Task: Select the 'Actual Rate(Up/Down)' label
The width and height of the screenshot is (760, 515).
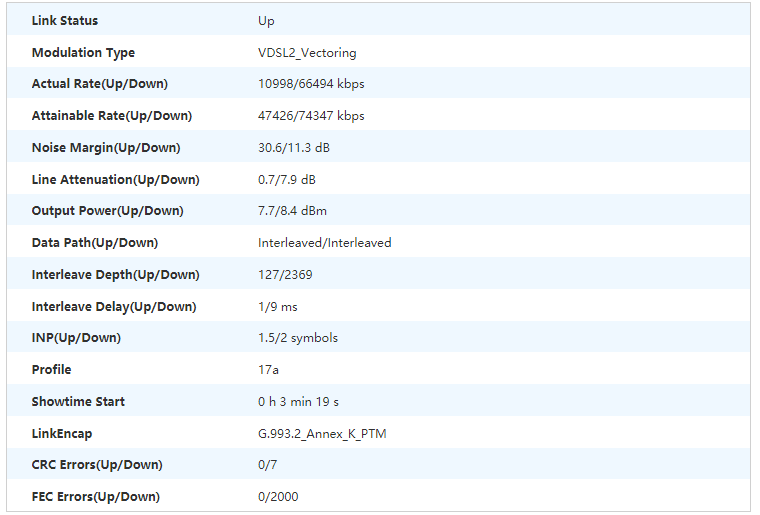Action: [x=100, y=84]
